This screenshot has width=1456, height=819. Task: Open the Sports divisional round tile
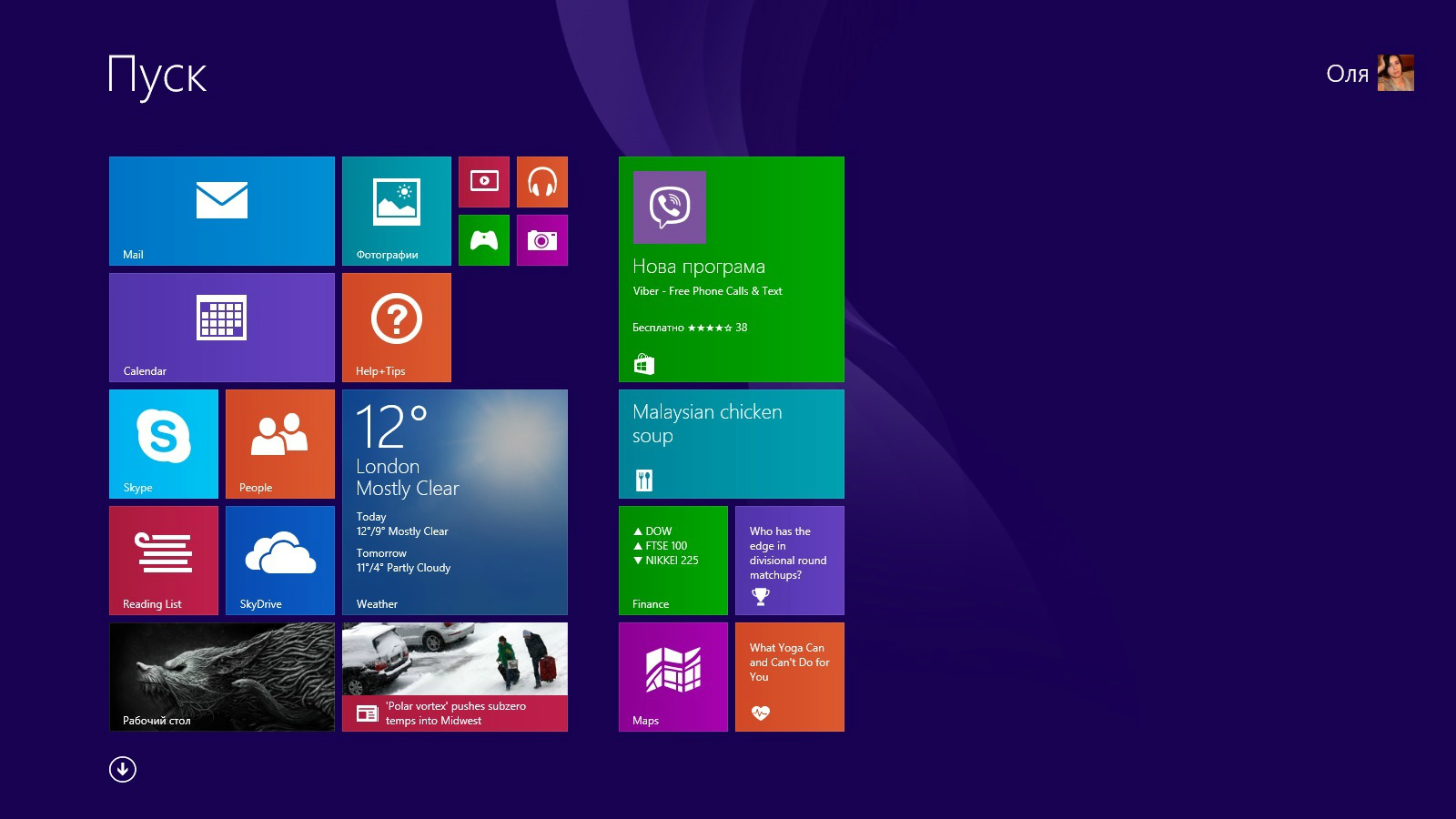(x=790, y=561)
